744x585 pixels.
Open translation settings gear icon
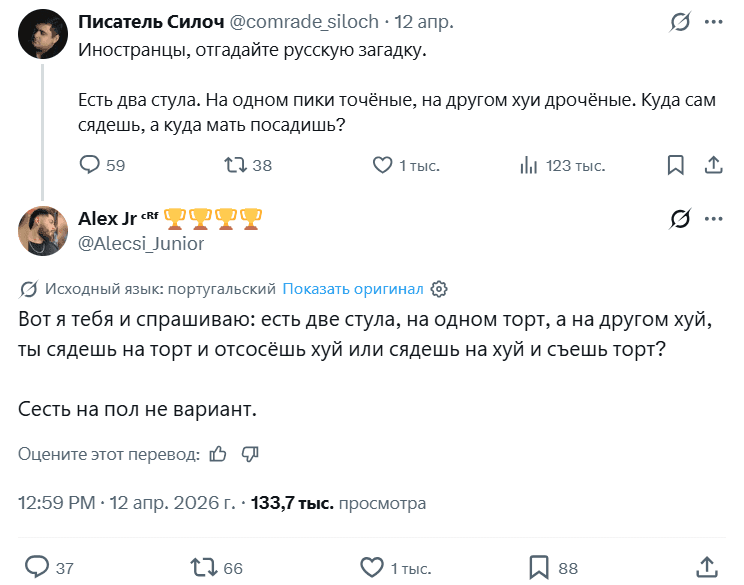point(438,289)
